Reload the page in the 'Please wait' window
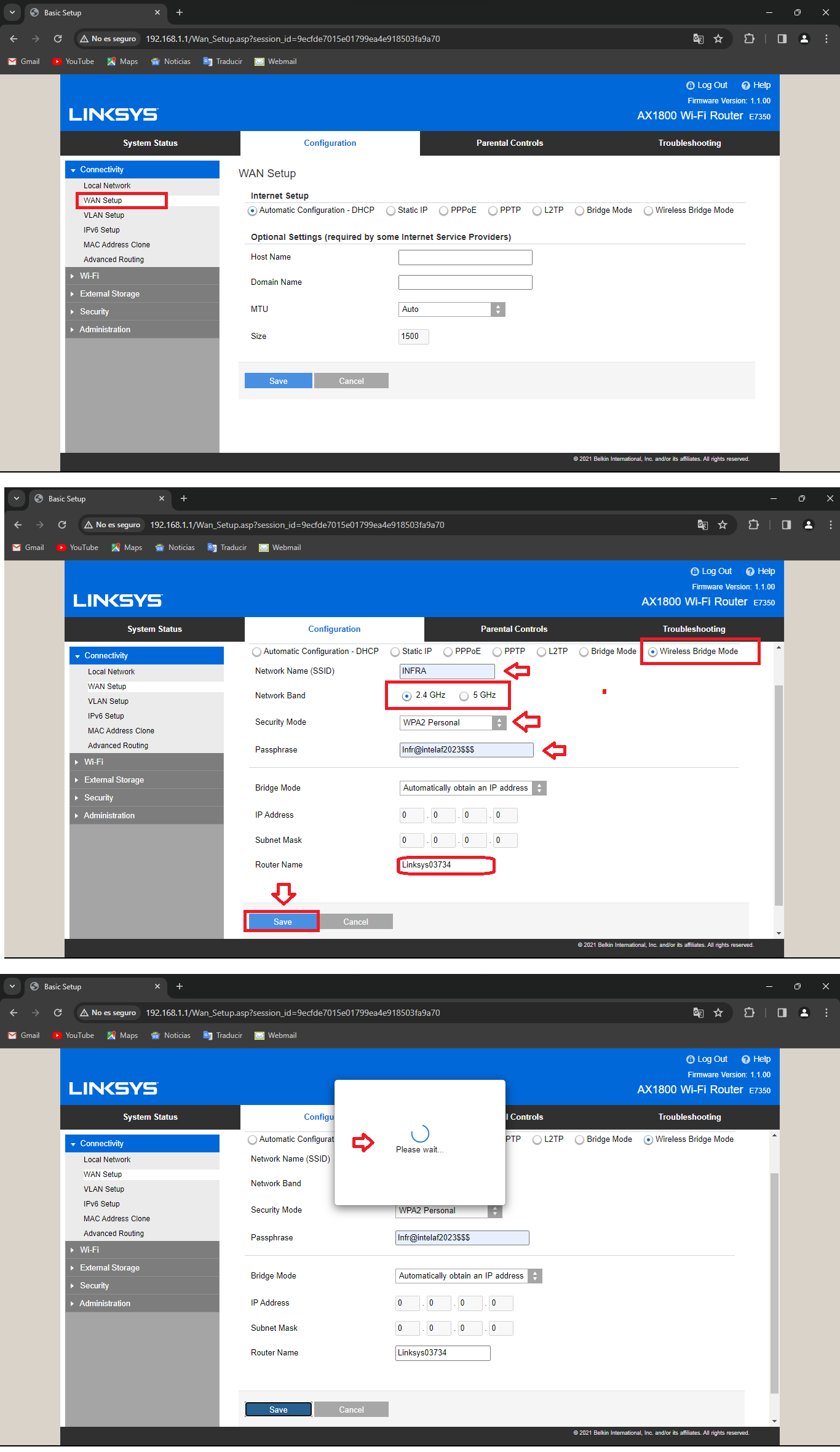Image resolution: width=840 pixels, height=1452 pixels. (58, 1013)
